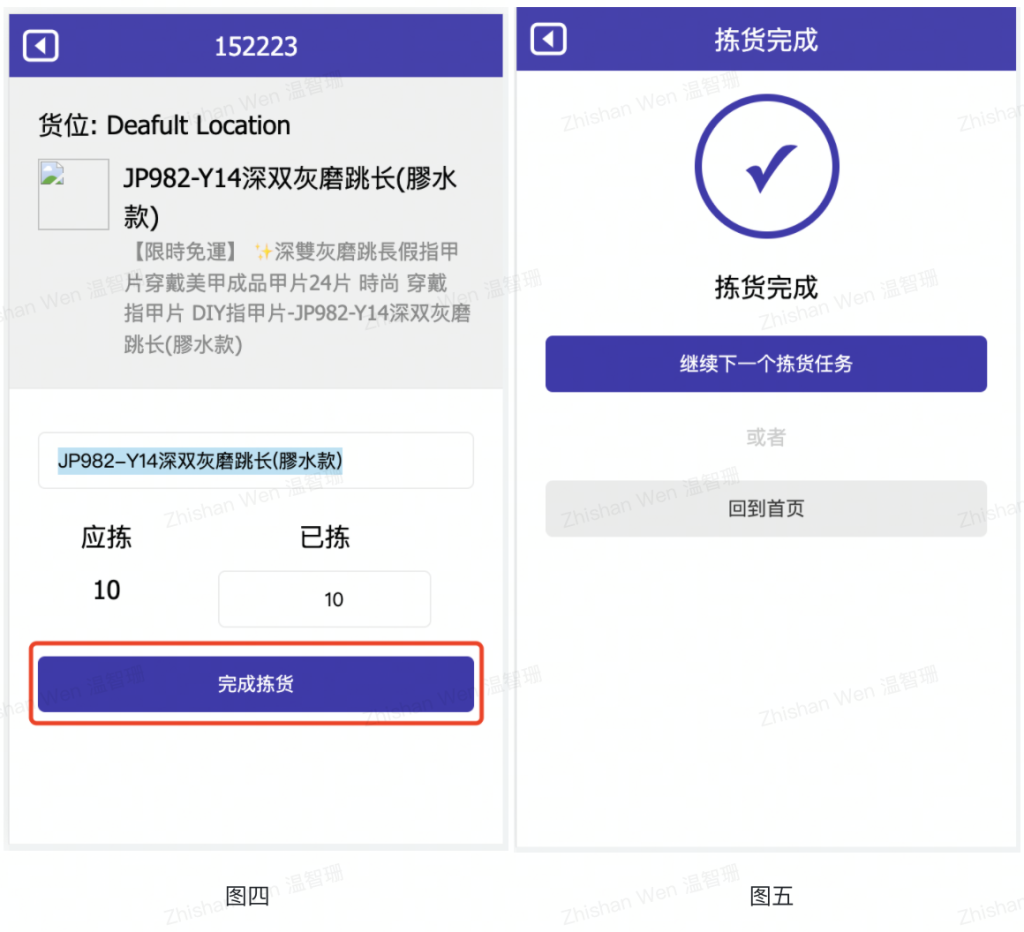Click the 已拣 label
This screenshot has height=932, width=1024.
coord(325,538)
